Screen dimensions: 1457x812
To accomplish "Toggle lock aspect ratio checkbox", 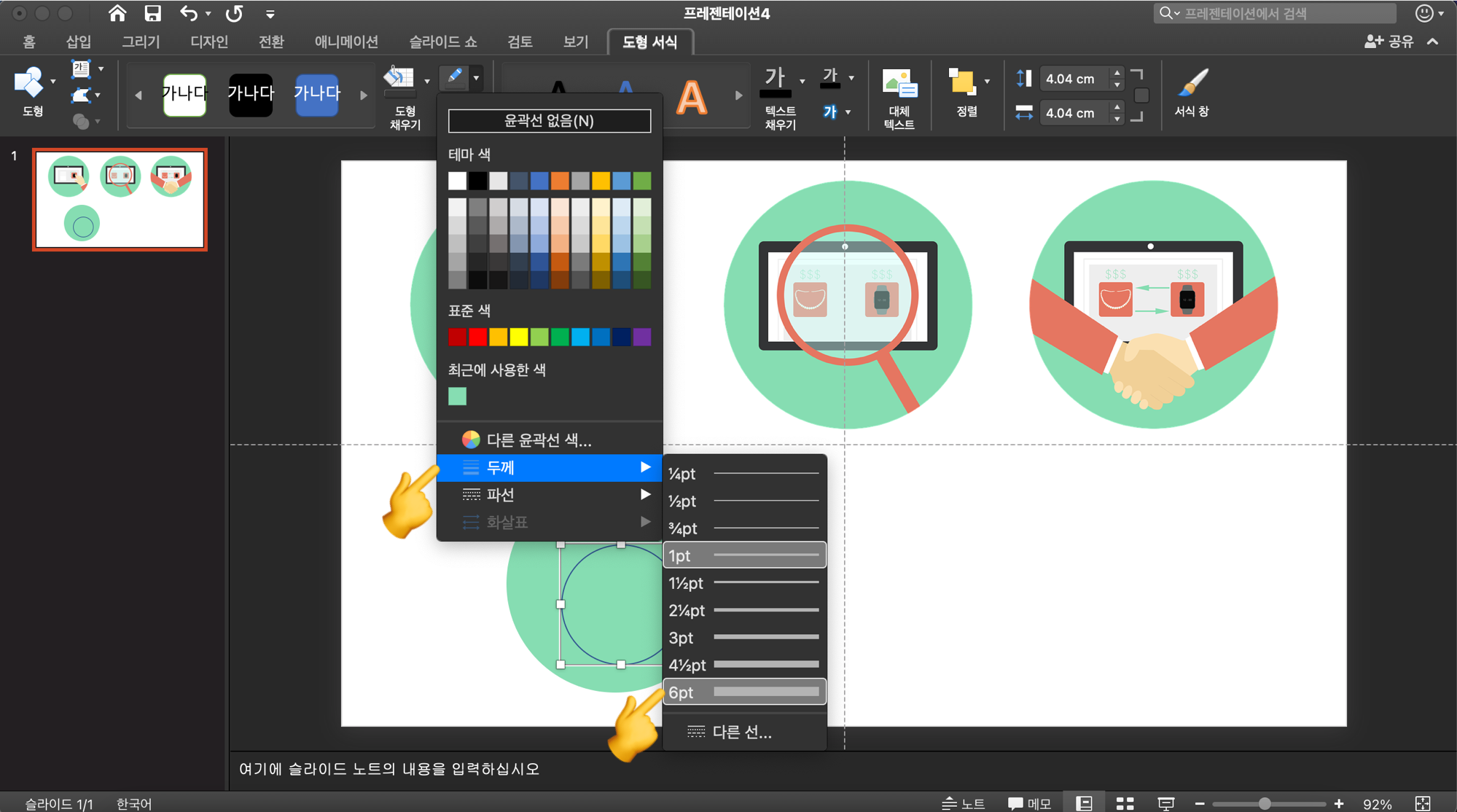I will pos(1141,95).
